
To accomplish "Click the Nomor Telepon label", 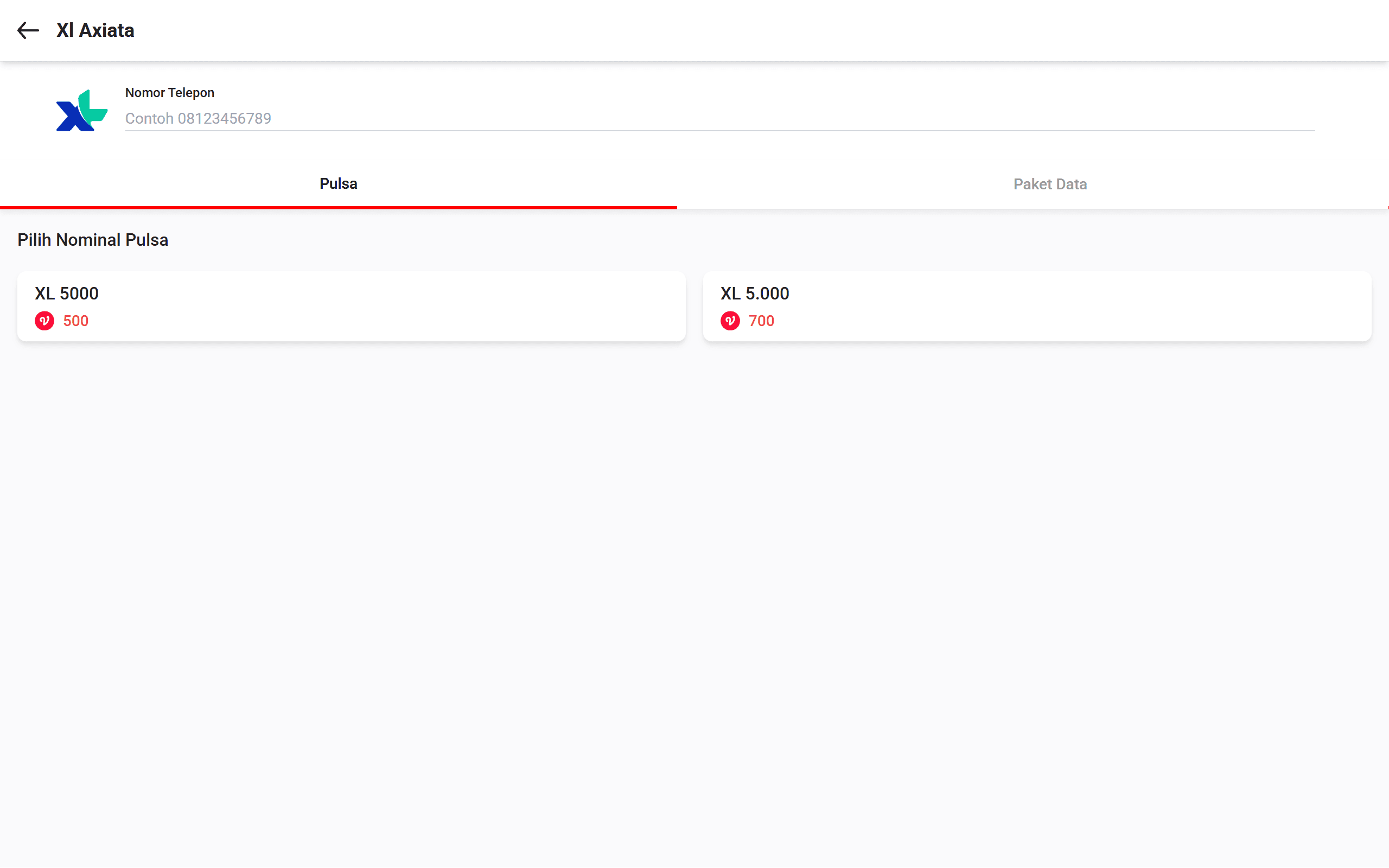I will pyautogui.click(x=169, y=92).
